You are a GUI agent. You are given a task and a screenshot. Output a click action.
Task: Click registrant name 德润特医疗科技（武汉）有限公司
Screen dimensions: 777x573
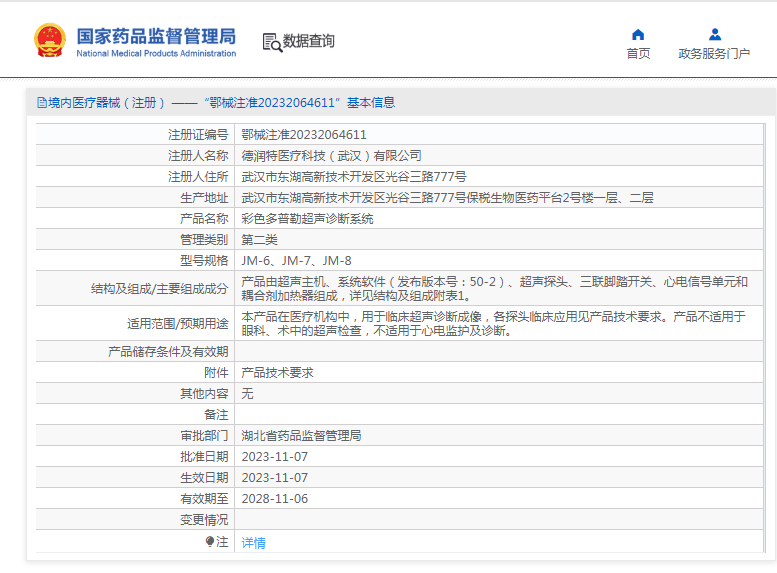coord(331,156)
